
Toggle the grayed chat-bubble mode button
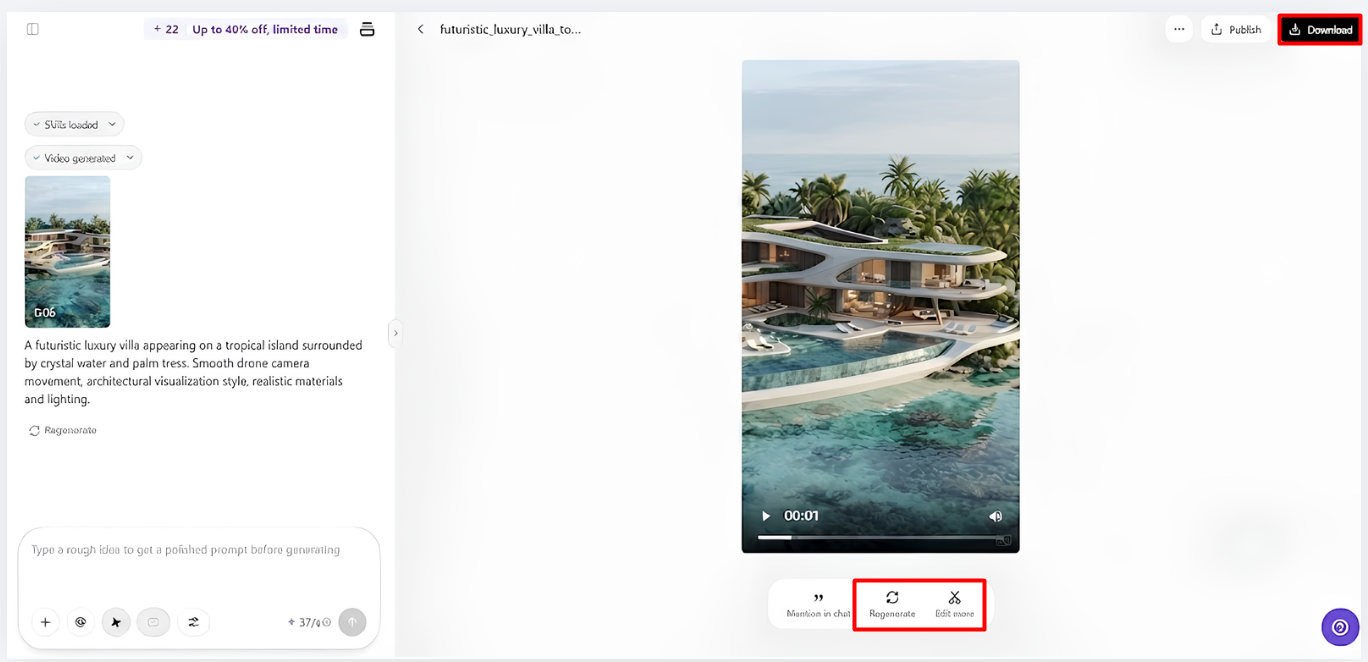point(153,622)
